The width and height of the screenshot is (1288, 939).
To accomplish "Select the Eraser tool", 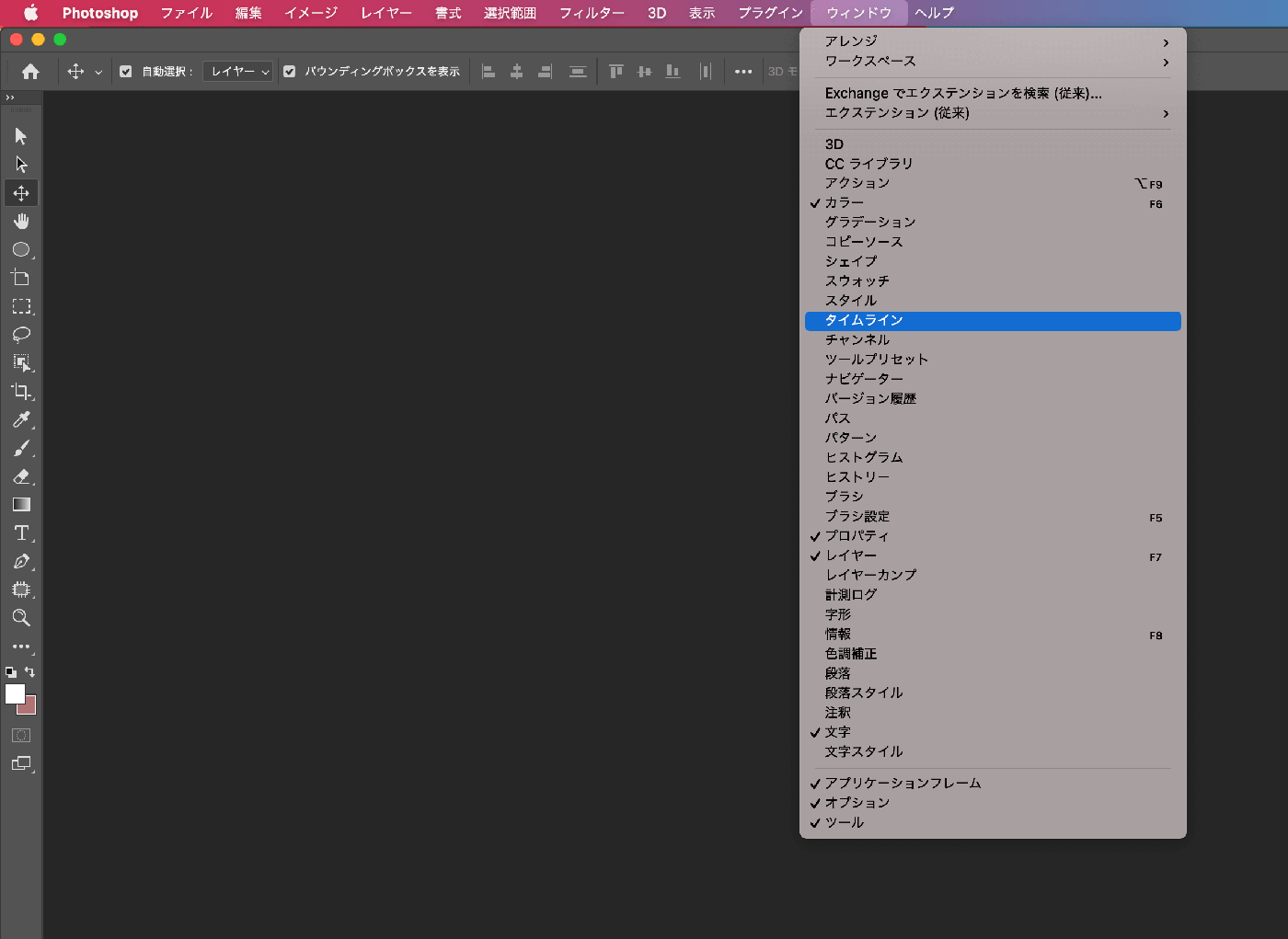I will point(21,476).
